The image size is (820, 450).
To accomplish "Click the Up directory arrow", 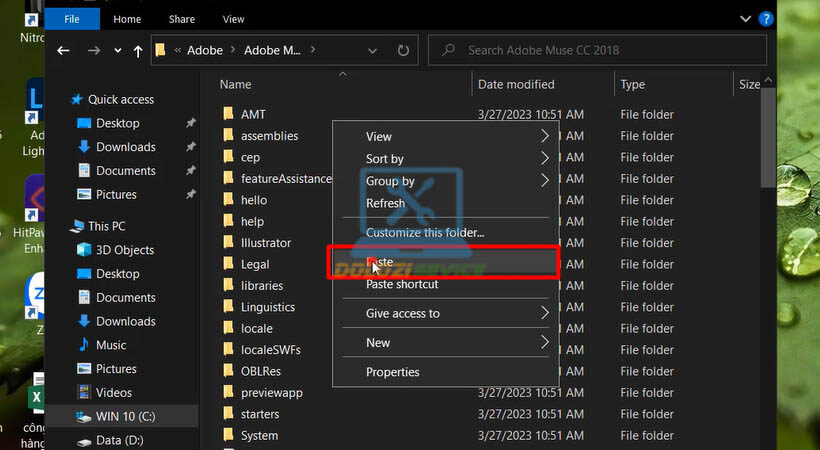I will (x=137, y=50).
